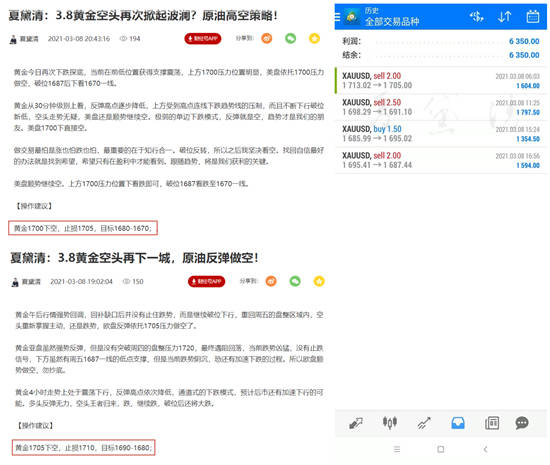Viewport: 550px width, 465px height.
Task: Click the balance value on the 结余 row
Action: point(524,55)
